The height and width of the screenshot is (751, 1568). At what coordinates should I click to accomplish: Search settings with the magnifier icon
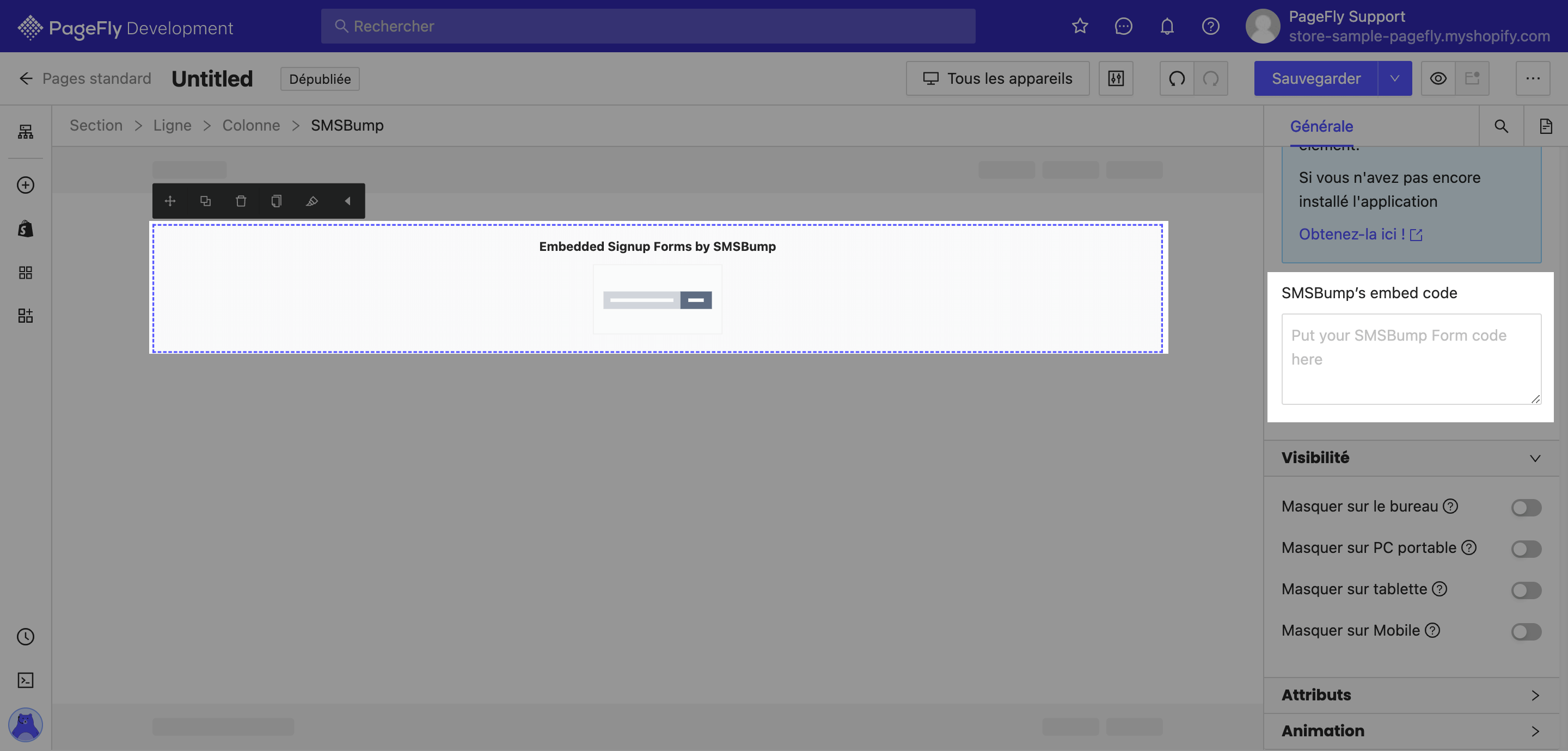tap(1501, 126)
